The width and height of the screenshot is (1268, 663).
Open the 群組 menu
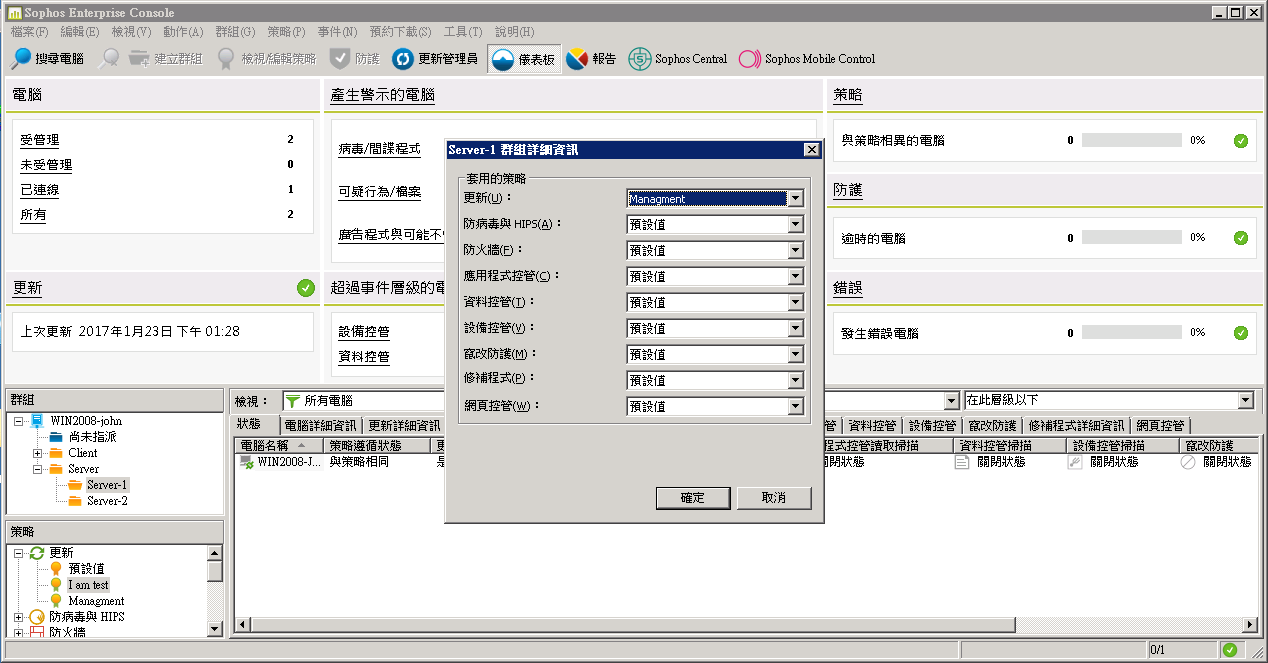pos(235,32)
